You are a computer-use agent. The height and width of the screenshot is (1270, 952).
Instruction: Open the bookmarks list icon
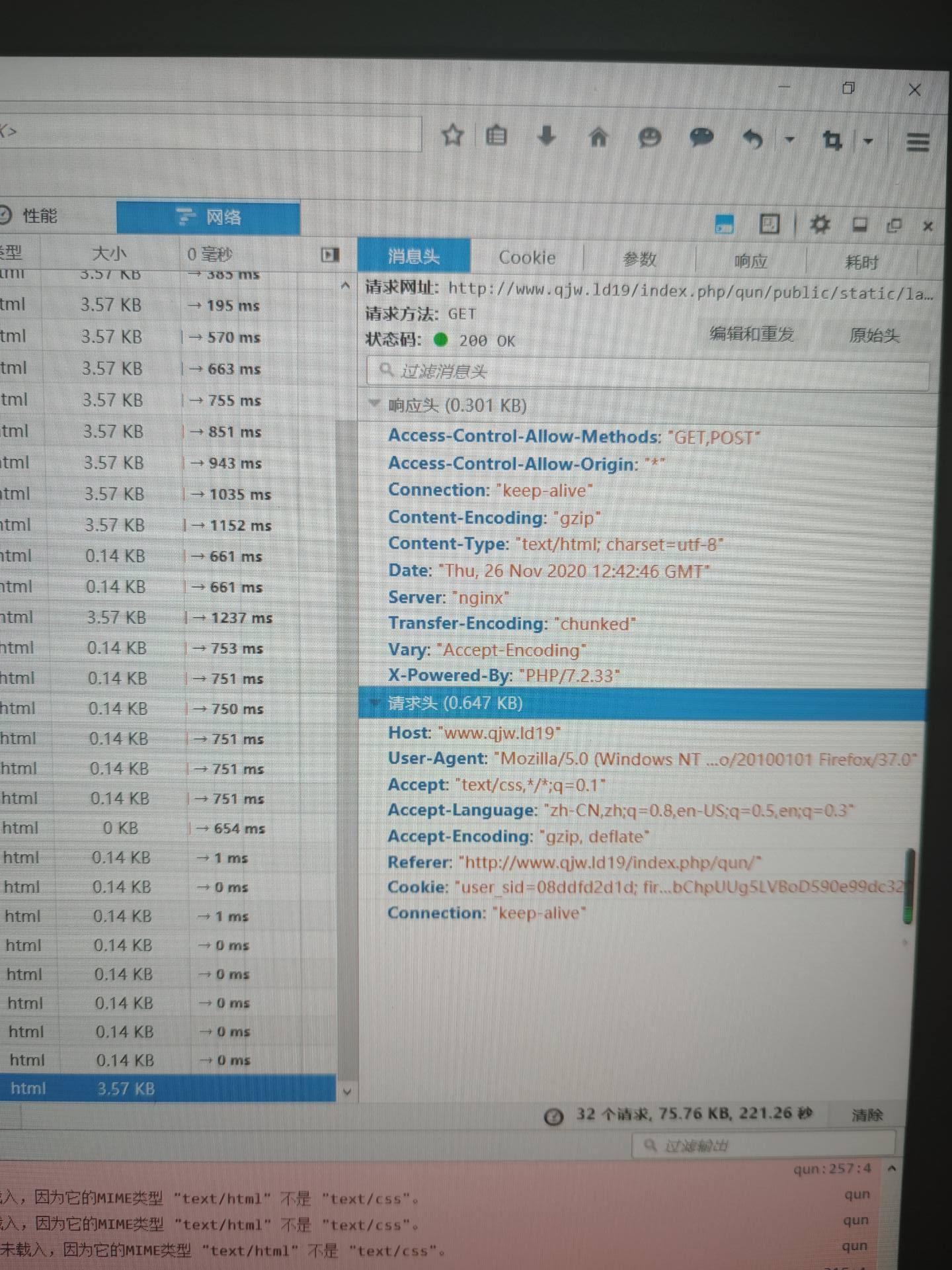pyautogui.click(x=496, y=136)
